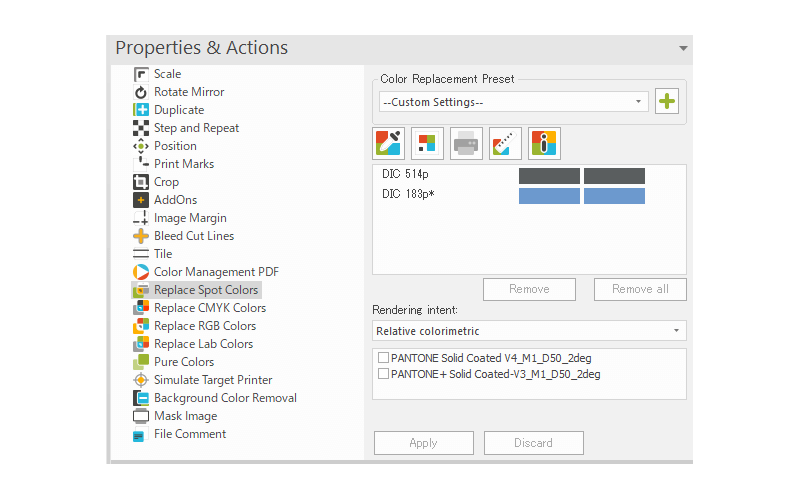Open the Color Replacement Preset dropdown
This screenshot has height=500, width=800.
[514, 102]
